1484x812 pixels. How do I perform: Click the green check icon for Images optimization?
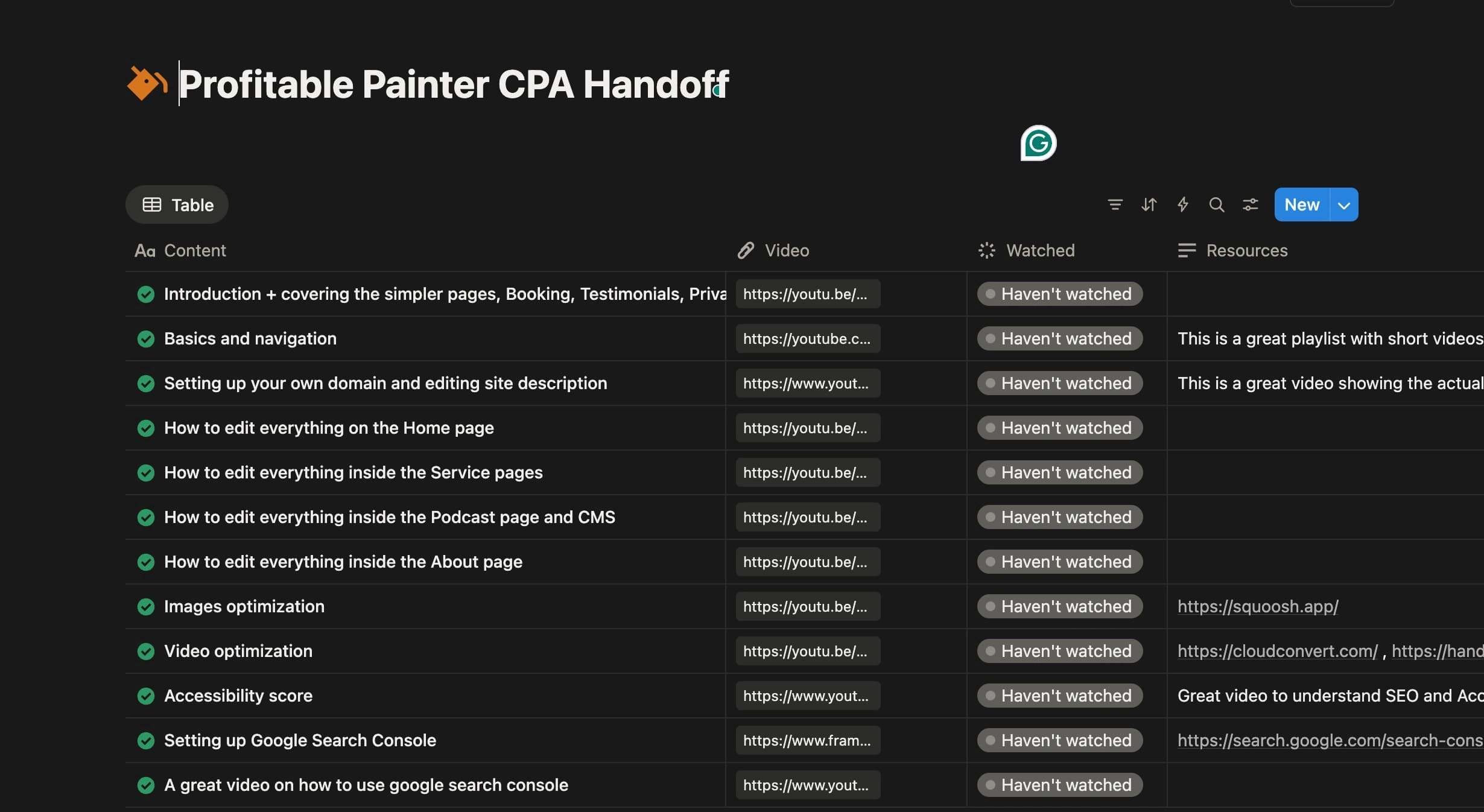[146, 606]
